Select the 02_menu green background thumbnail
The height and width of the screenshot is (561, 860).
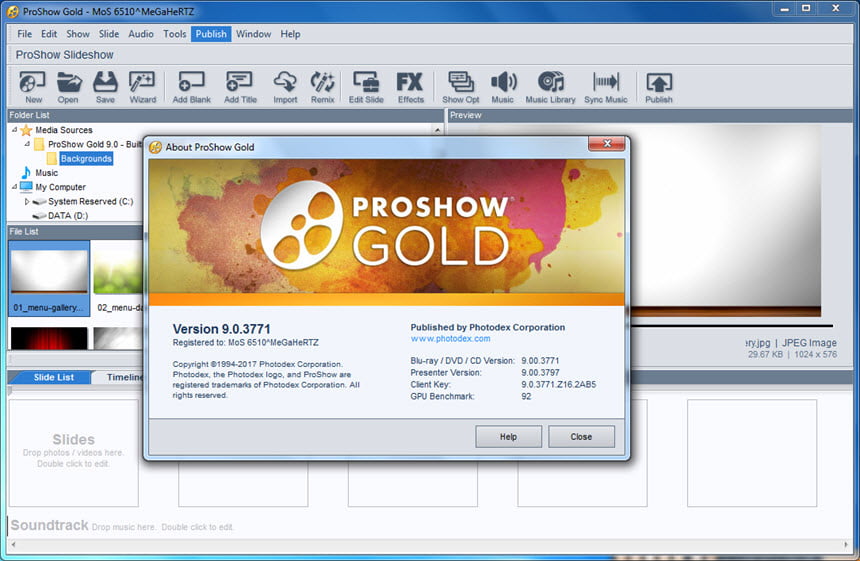[118, 279]
